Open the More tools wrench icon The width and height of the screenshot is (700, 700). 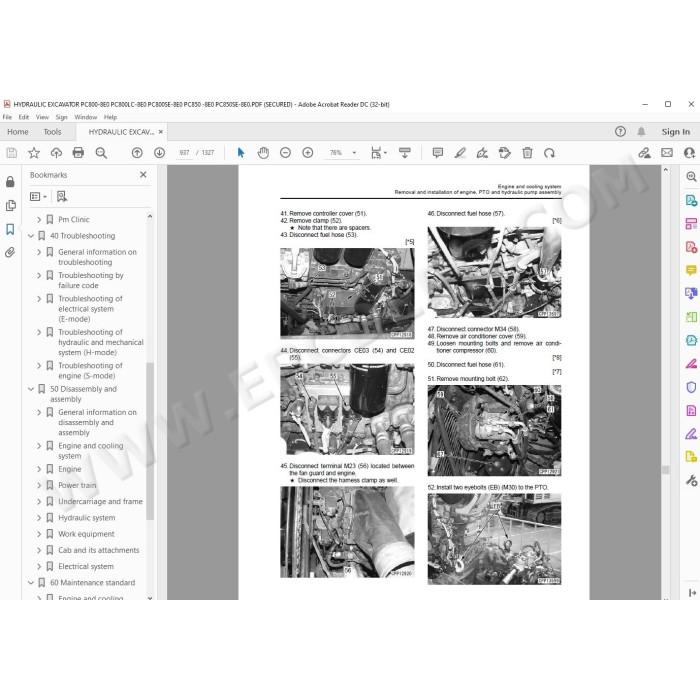(691, 480)
